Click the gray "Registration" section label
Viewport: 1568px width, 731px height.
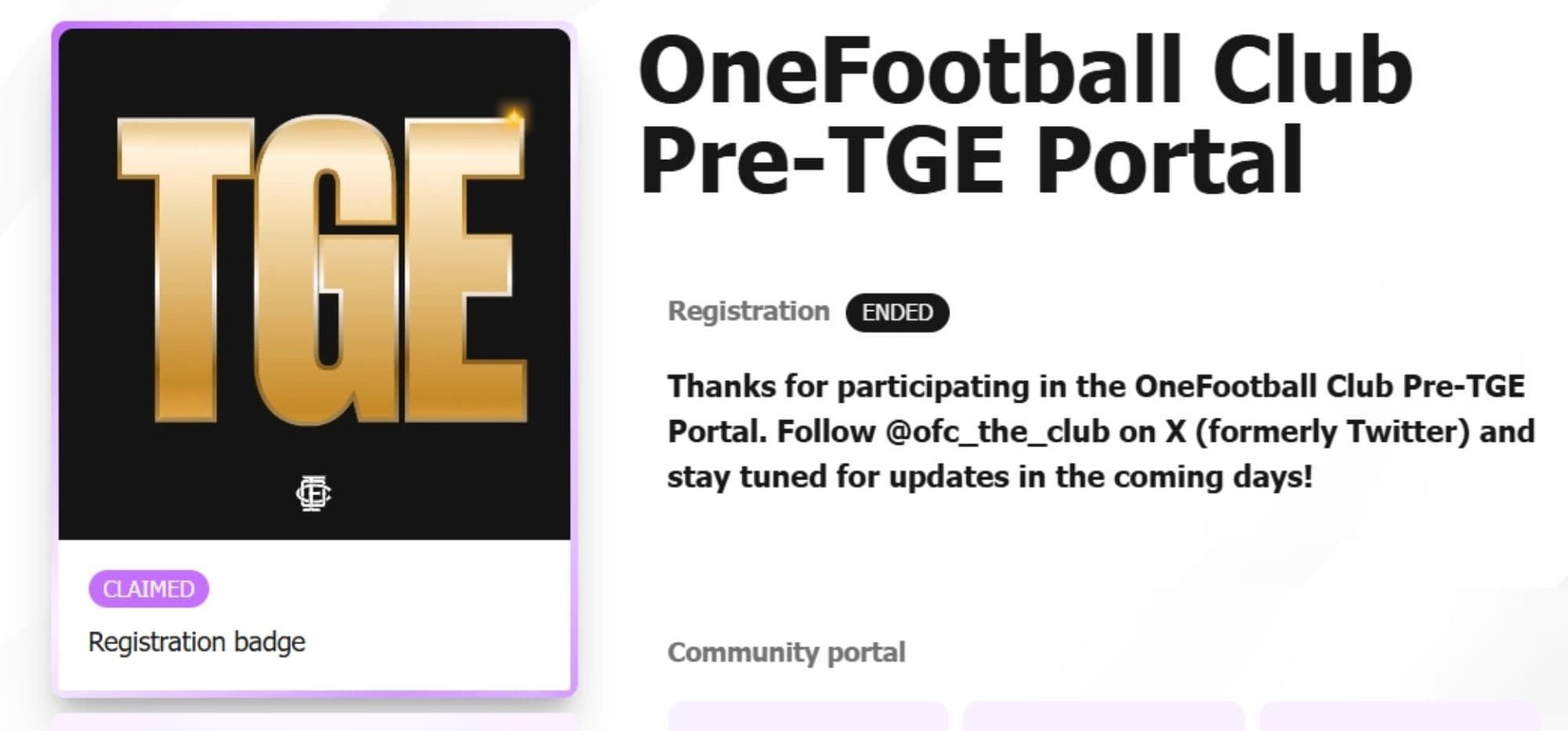[x=748, y=311]
